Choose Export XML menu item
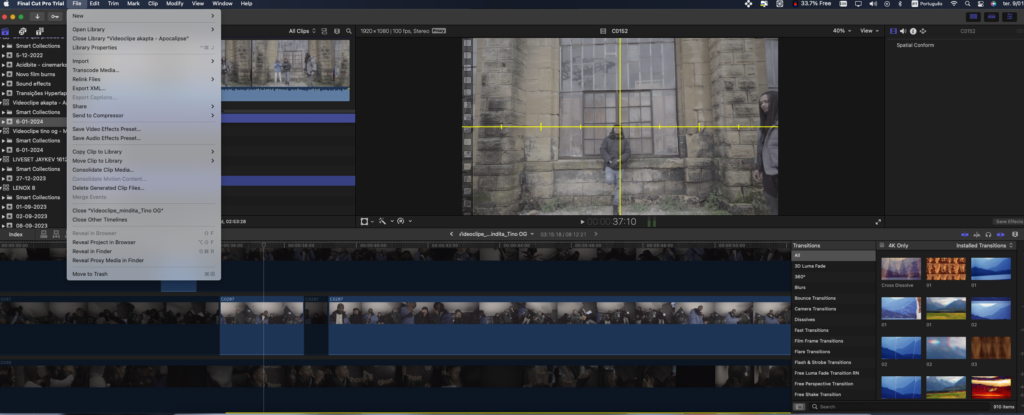The width and height of the screenshot is (1024, 415). tap(88, 88)
